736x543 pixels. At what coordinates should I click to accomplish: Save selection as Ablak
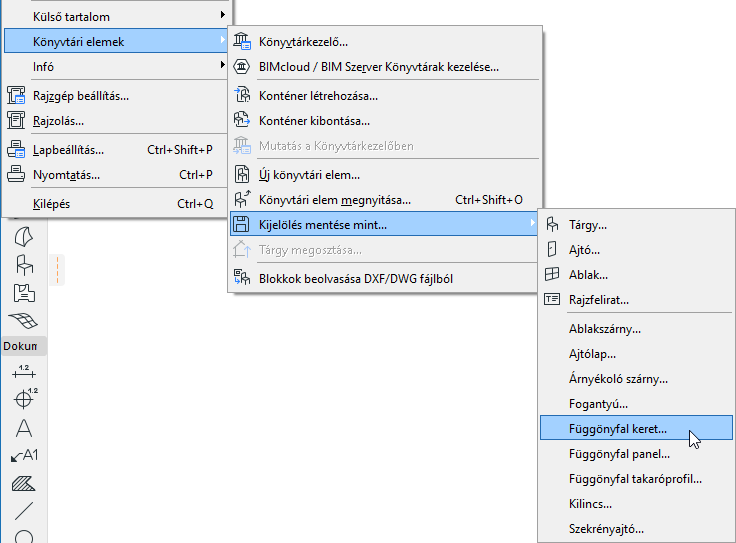[636, 275]
